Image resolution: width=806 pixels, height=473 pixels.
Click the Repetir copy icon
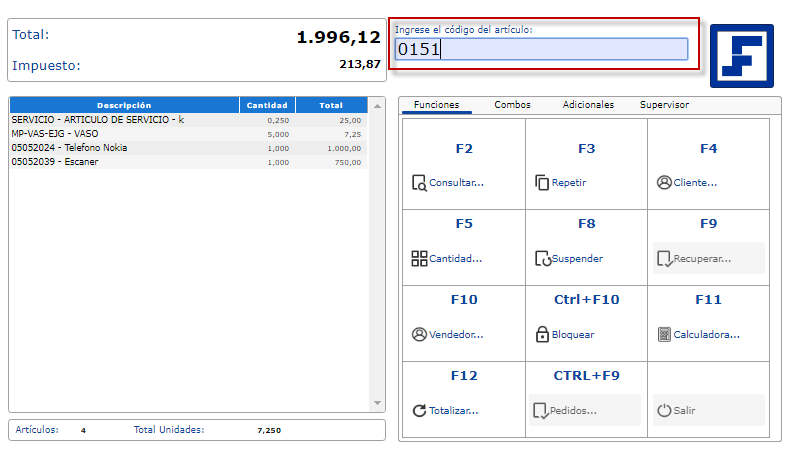(542, 183)
